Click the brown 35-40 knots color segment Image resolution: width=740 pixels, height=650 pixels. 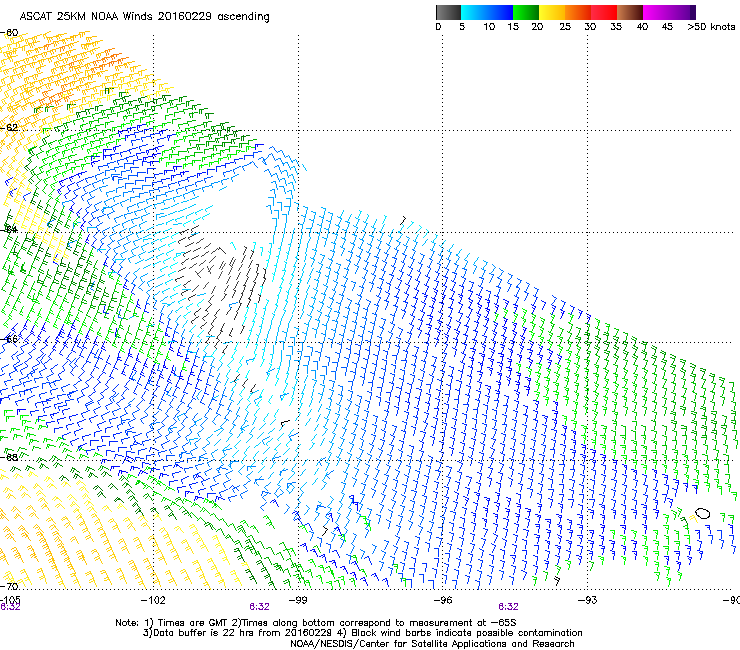[x=630, y=12]
